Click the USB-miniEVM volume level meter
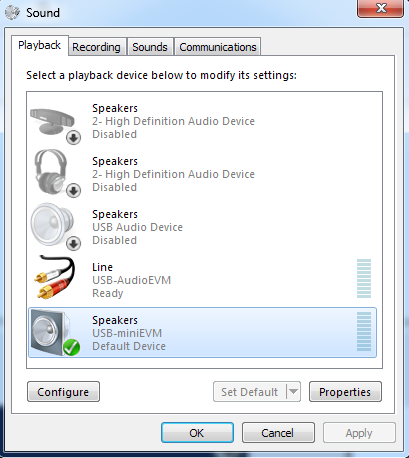 [364, 331]
